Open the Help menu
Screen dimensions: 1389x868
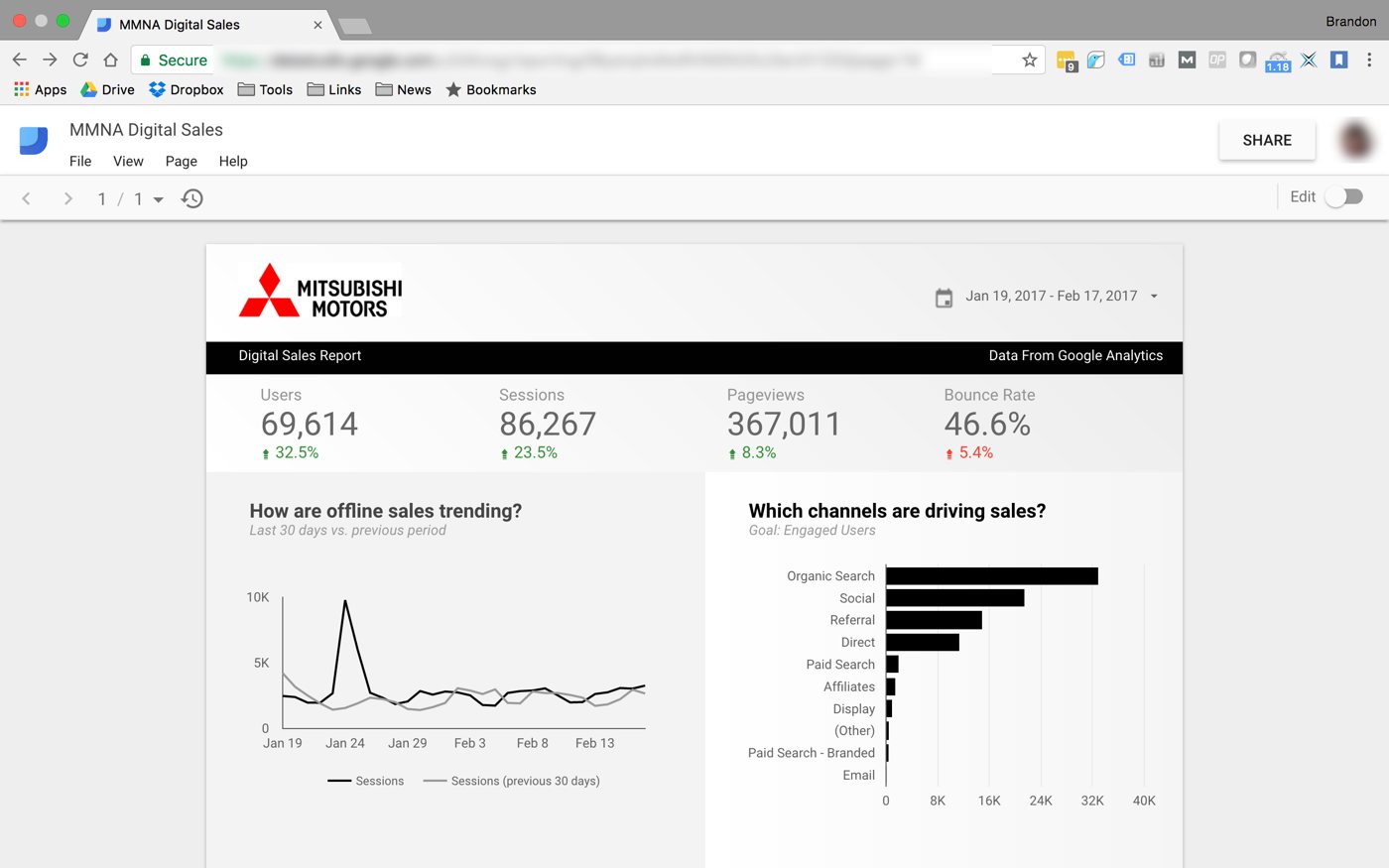click(233, 161)
